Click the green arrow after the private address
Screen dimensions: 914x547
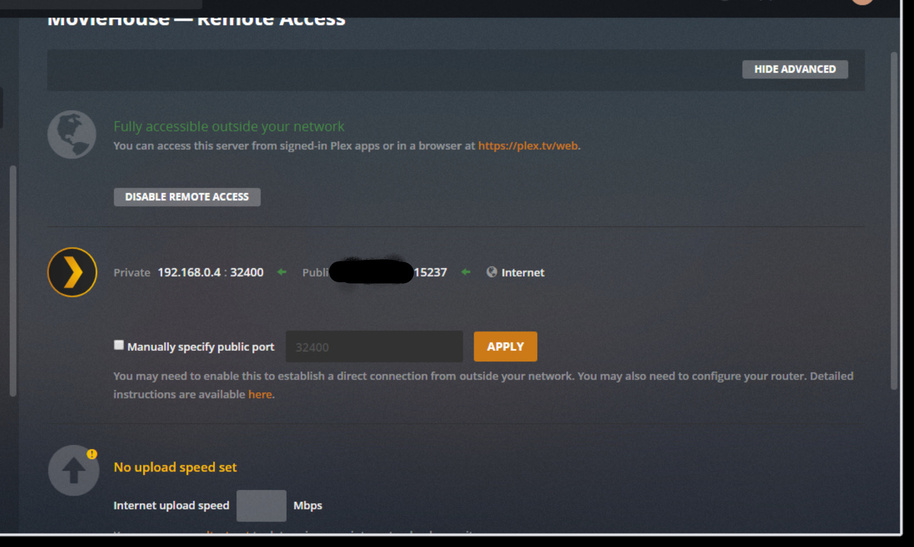point(282,272)
